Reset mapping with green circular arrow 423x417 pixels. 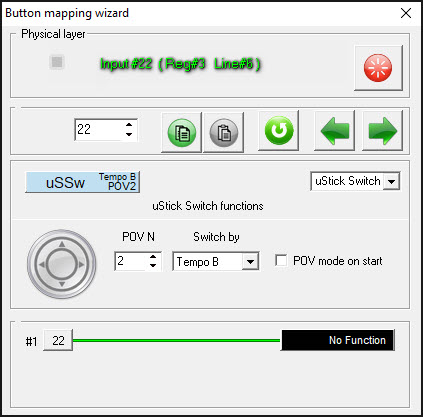(279, 131)
